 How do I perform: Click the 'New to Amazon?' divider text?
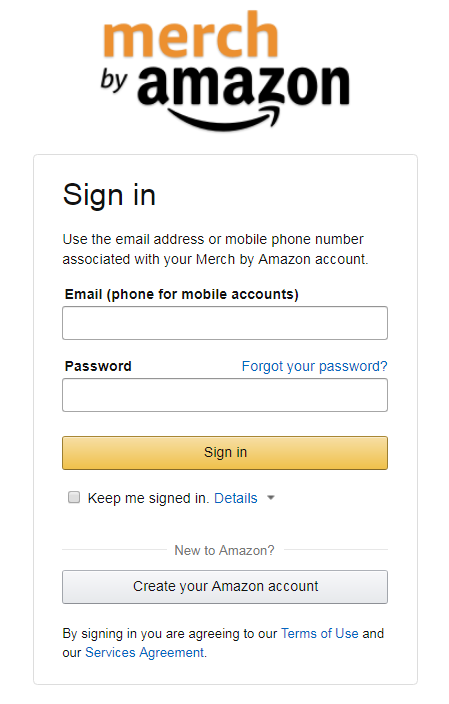[x=224, y=550]
